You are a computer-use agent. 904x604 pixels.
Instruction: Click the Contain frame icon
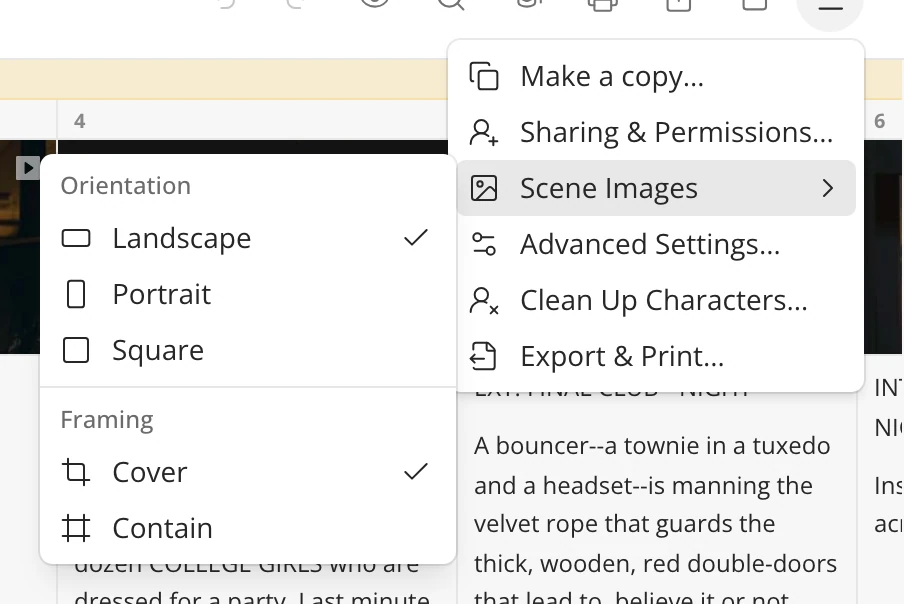click(76, 528)
